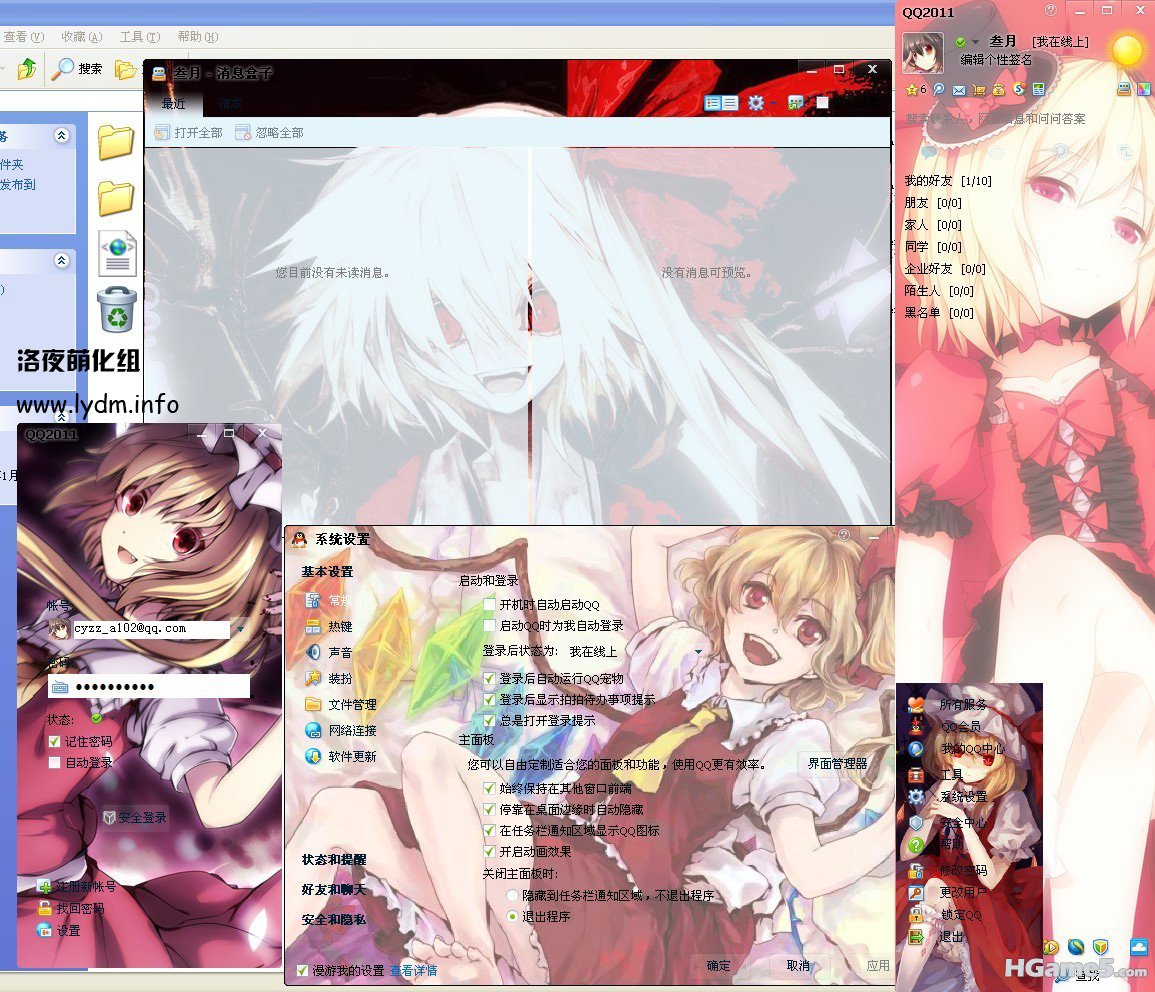The height and width of the screenshot is (992, 1155).
Task: Open the QQ browser globe icon at bottom
Action: (x=1075, y=946)
